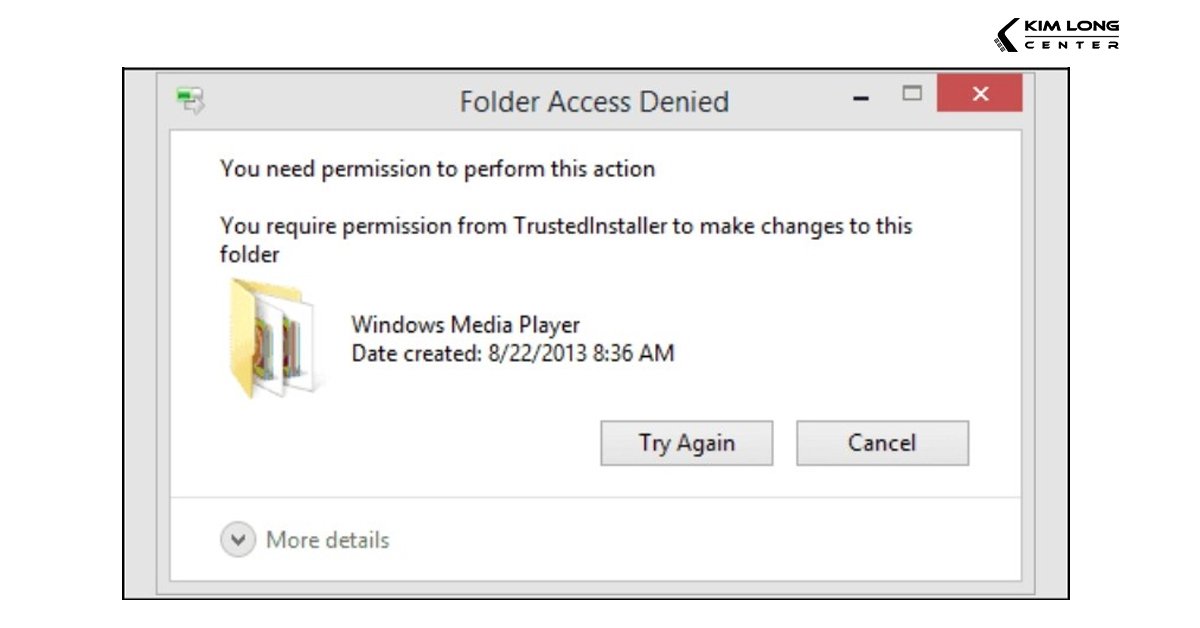Click the CENTER text under the logo
Screen dimensions: 1200x628
[x=1072, y=45]
